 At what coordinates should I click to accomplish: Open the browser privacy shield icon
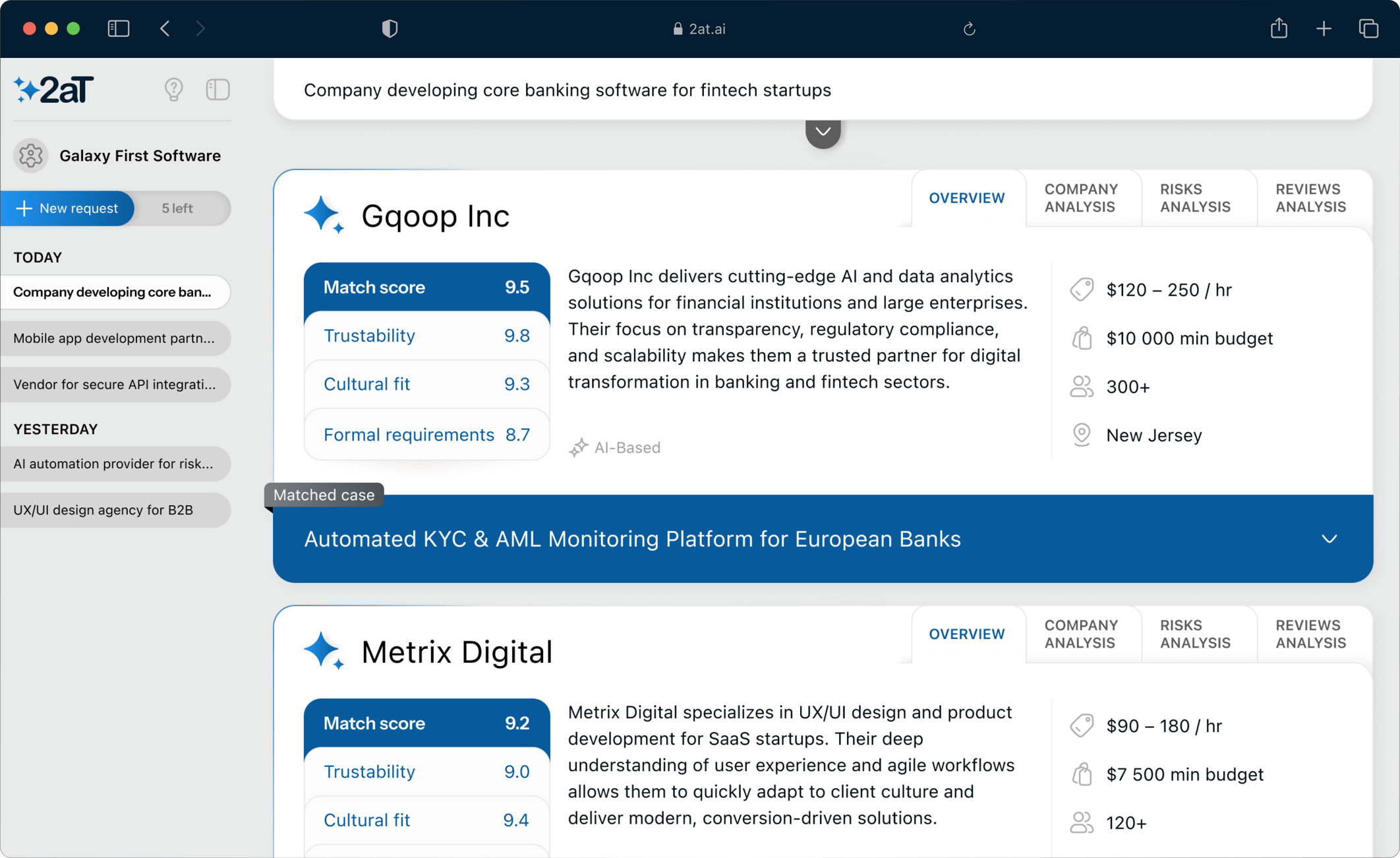(390, 28)
